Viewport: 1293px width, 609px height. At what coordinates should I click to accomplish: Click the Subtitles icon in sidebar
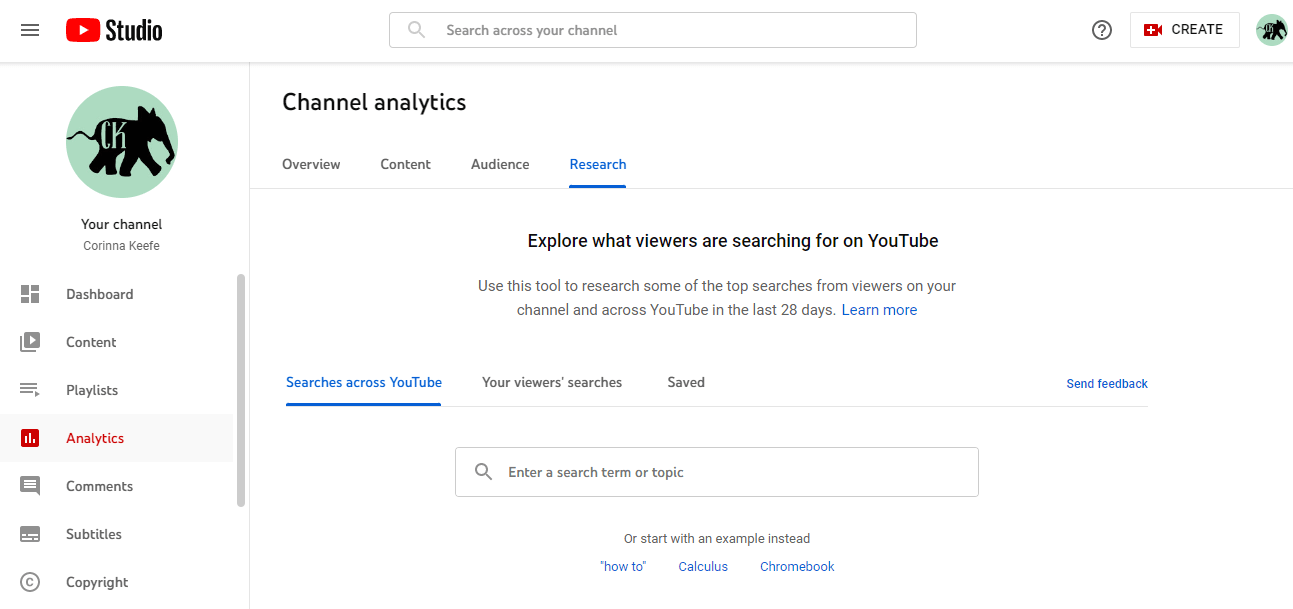tap(30, 534)
